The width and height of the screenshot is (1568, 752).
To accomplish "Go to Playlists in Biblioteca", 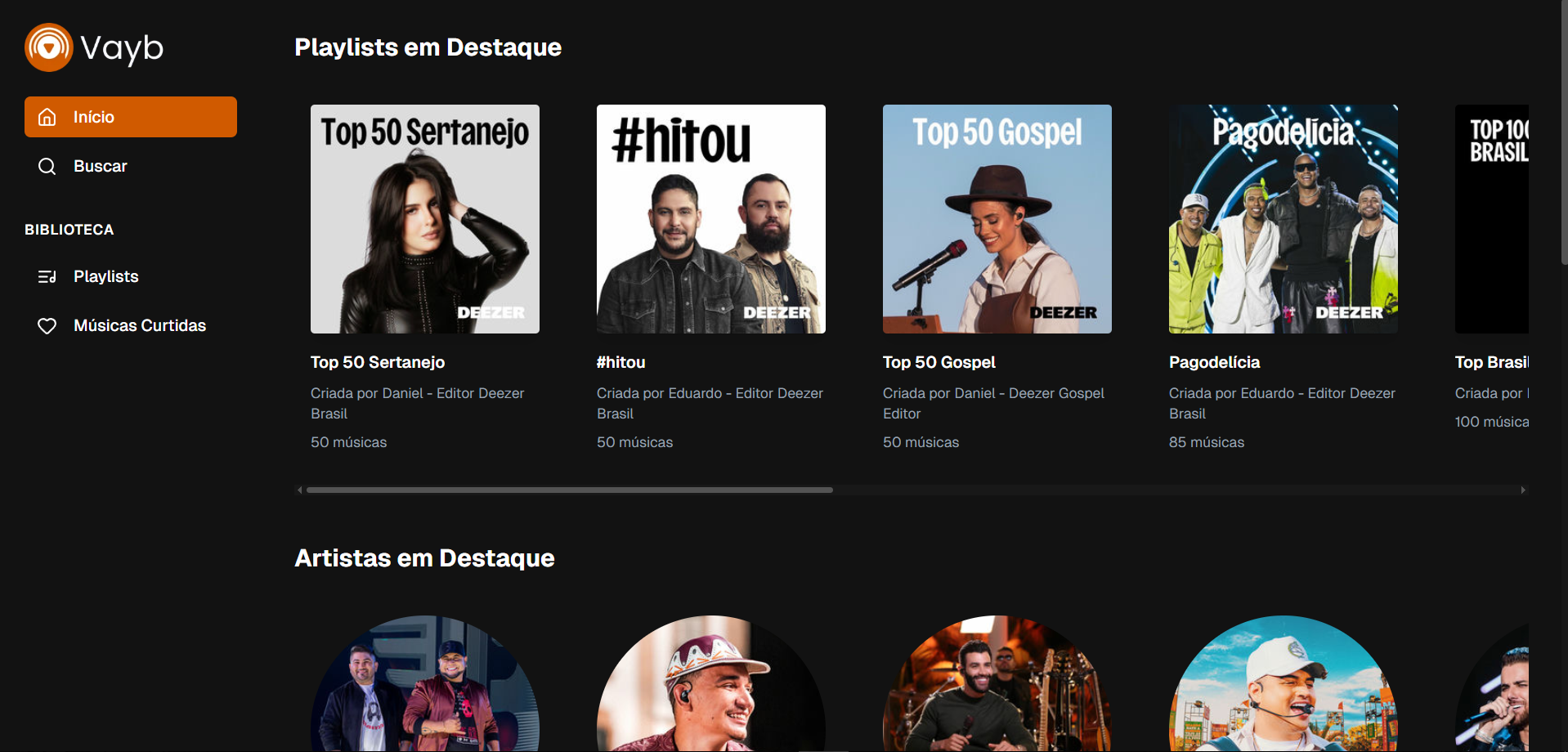I will 131,276.
